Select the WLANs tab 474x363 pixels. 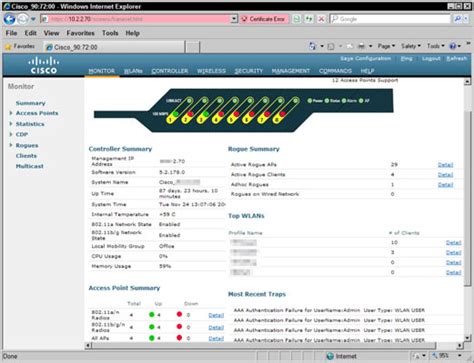(133, 71)
